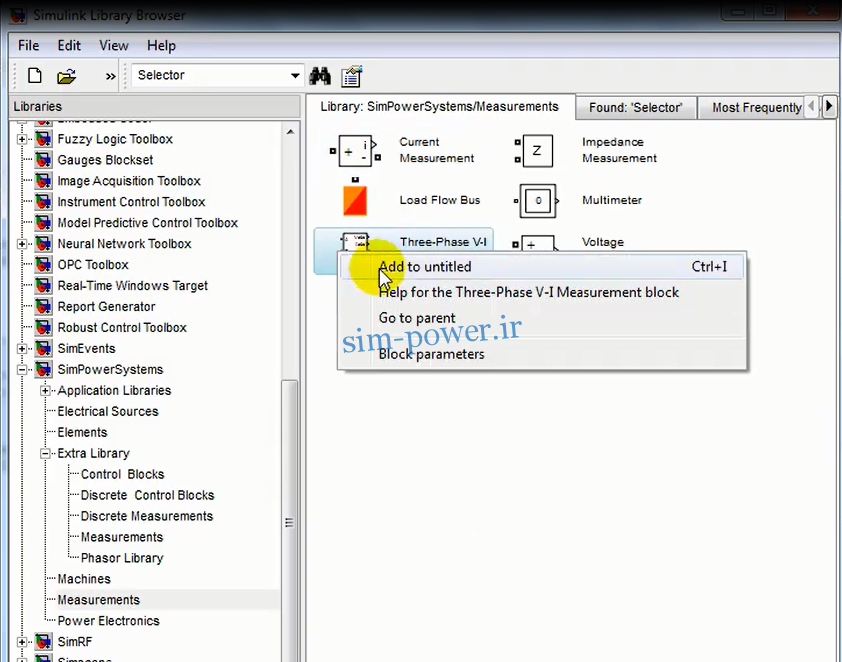Image resolution: width=842 pixels, height=662 pixels.
Task: Click the Robust Control Toolbox library icon
Action: (43, 328)
